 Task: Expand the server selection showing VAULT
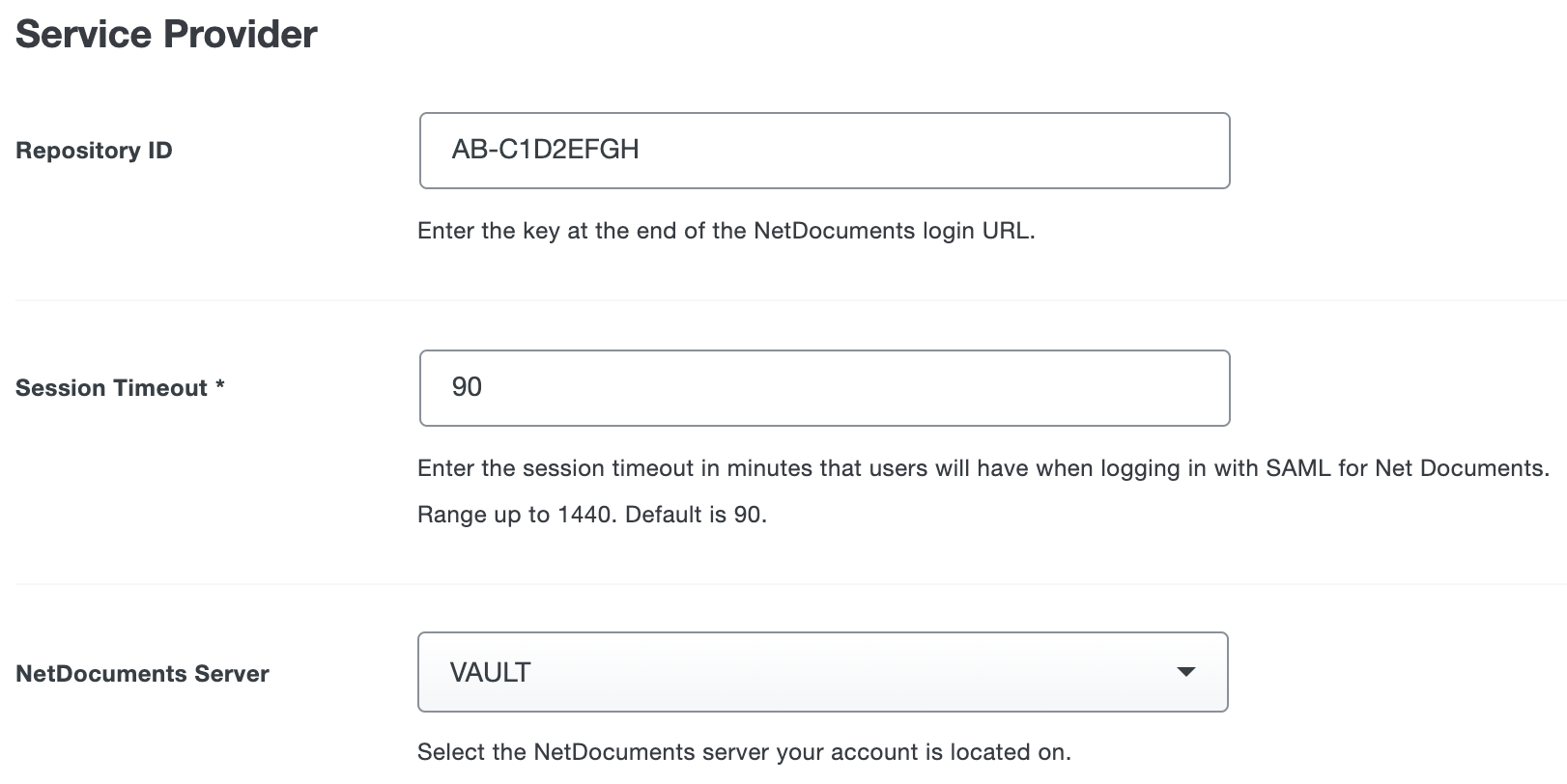point(821,672)
